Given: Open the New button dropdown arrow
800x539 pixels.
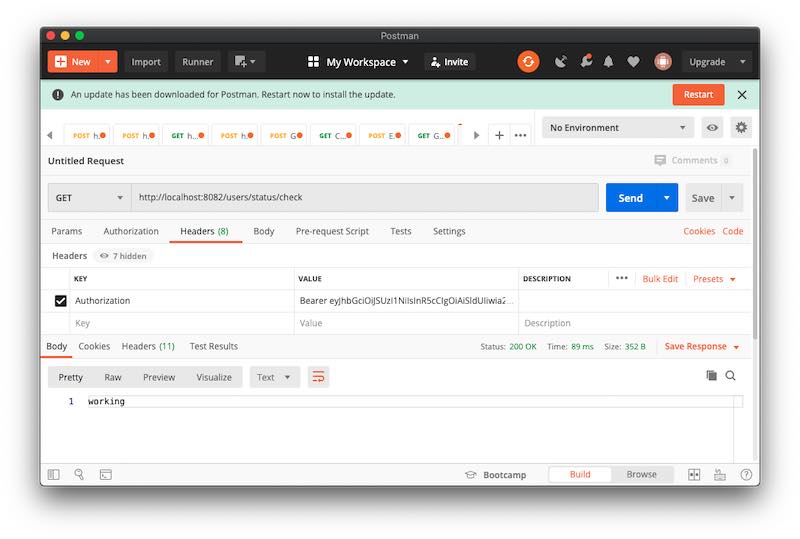Looking at the screenshot, I should click(x=108, y=62).
